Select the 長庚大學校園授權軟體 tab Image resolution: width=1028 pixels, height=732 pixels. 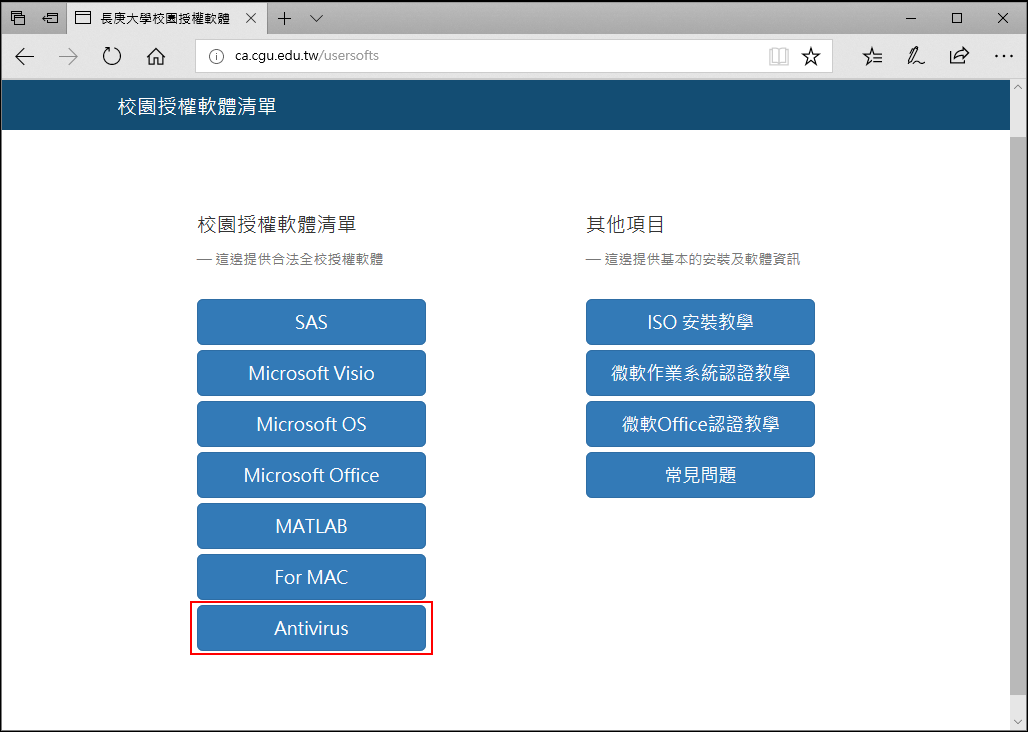[x=167, y=18]
